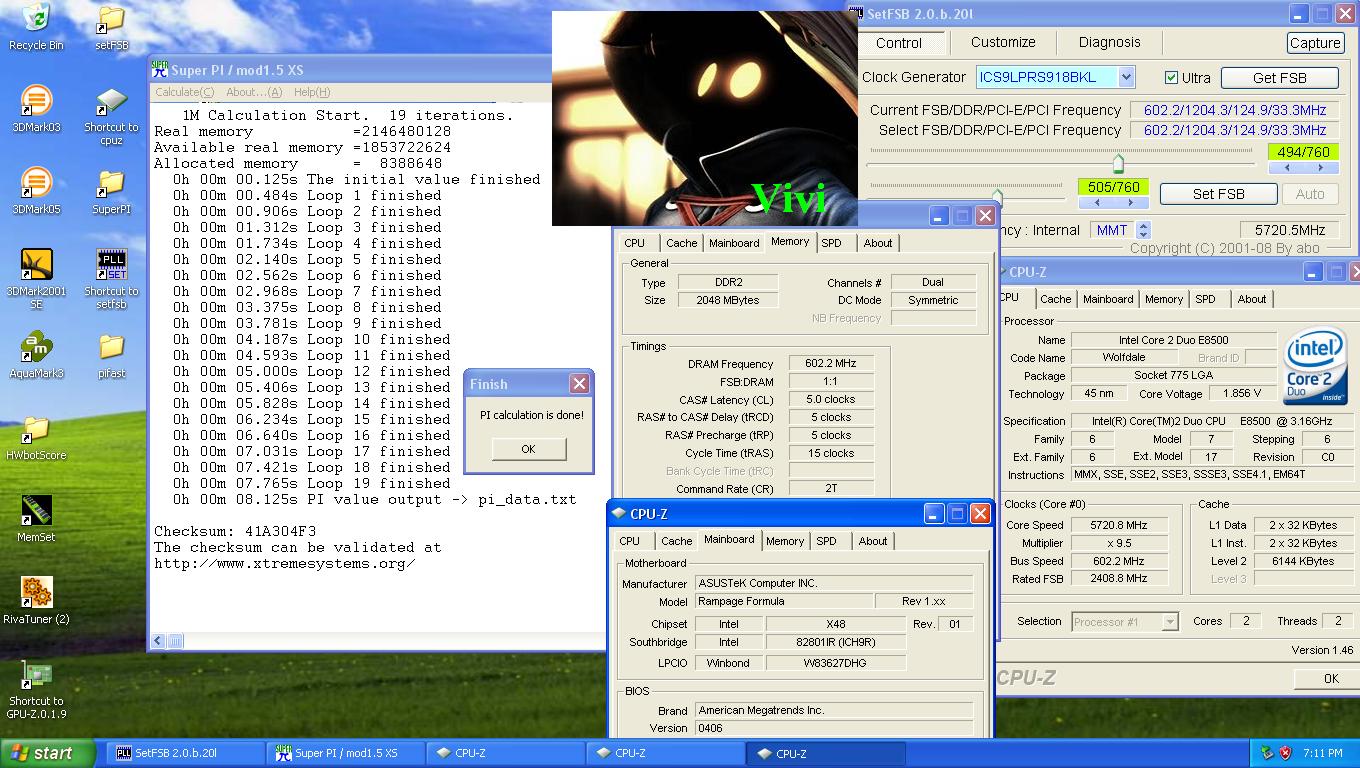
Task: Open Shortcut to GPU-Z.0.1.9 icon
Action: [36, 675]
